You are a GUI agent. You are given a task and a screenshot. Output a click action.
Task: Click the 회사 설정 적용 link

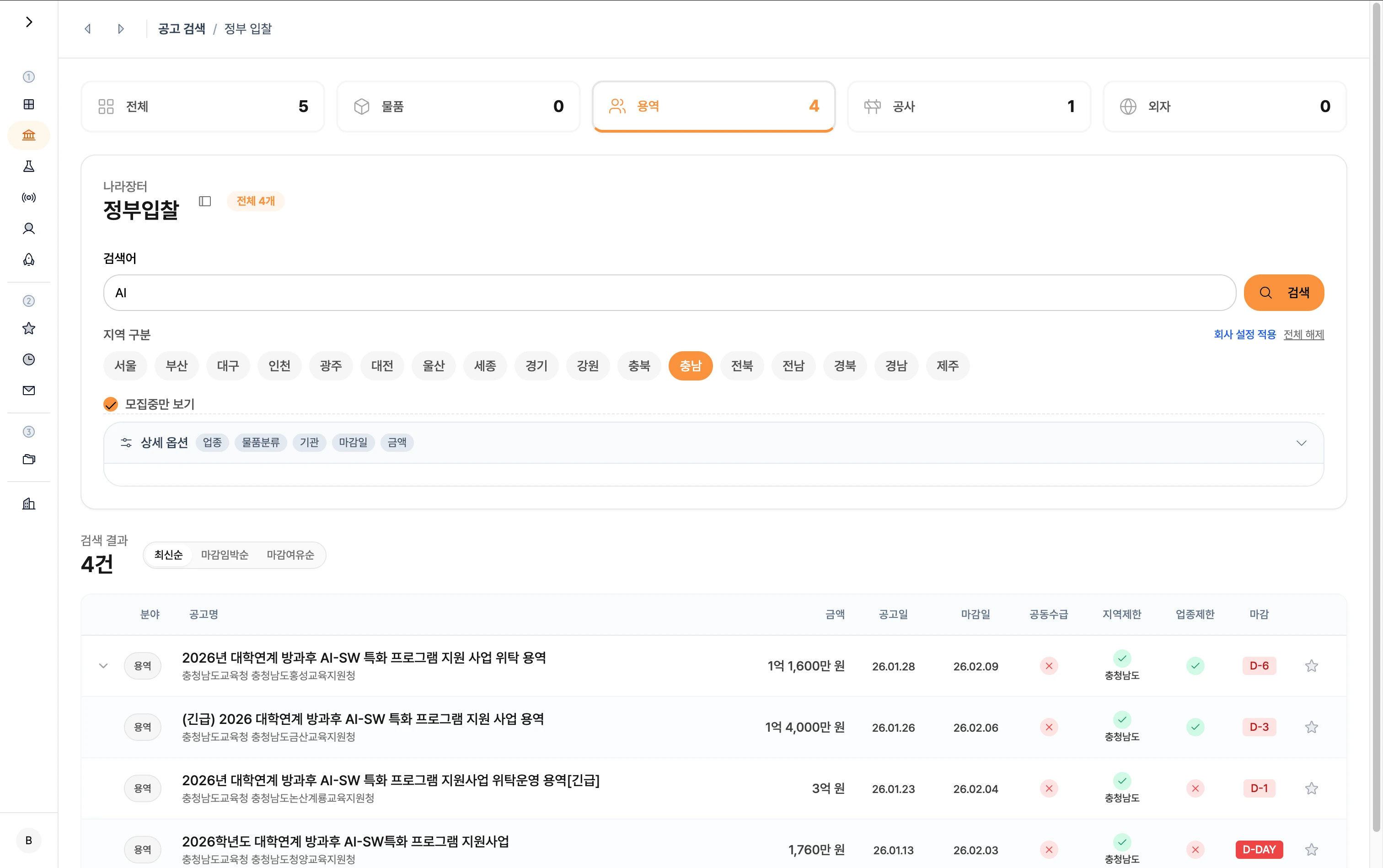pos(1244,334)
